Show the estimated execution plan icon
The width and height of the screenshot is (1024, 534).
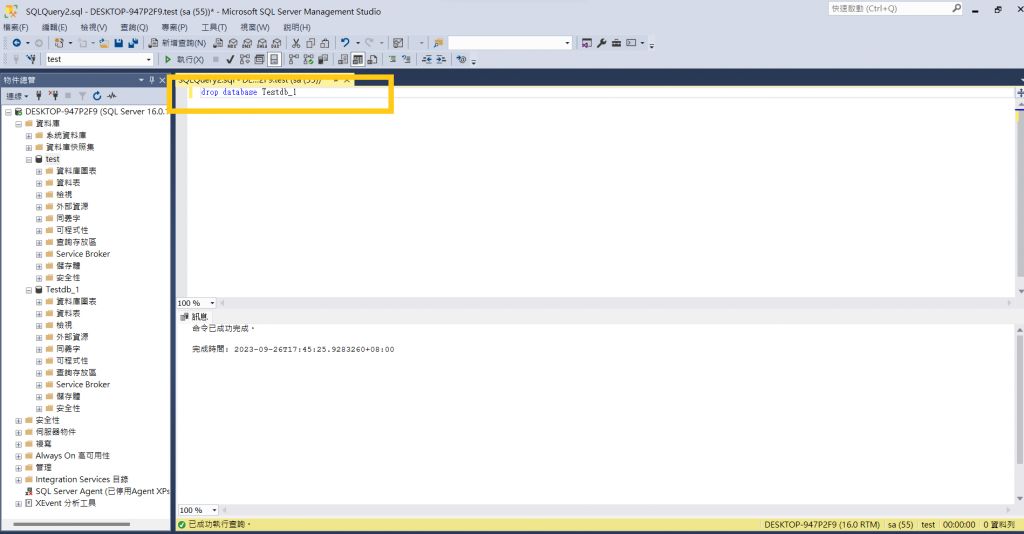[245, 59]
